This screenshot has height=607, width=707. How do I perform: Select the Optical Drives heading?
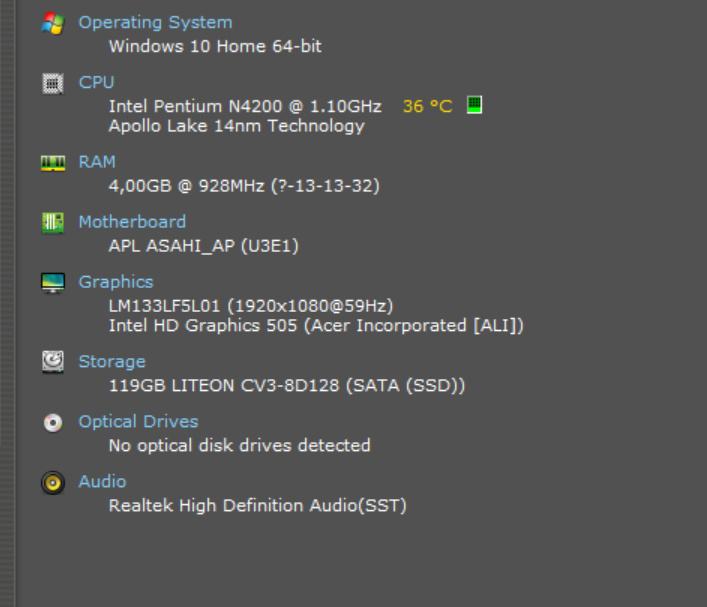138,421
